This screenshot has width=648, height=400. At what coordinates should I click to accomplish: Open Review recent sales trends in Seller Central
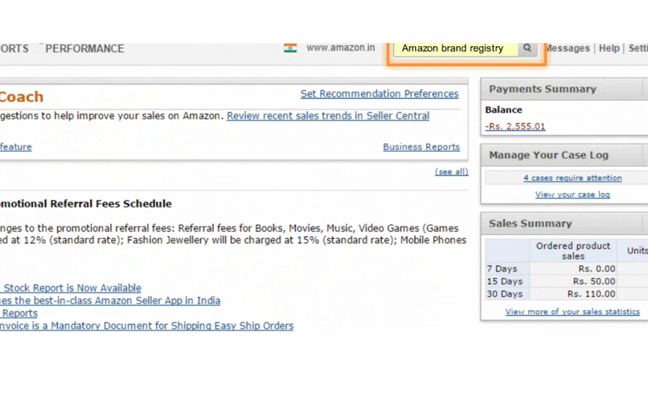(x=328, y=116)
